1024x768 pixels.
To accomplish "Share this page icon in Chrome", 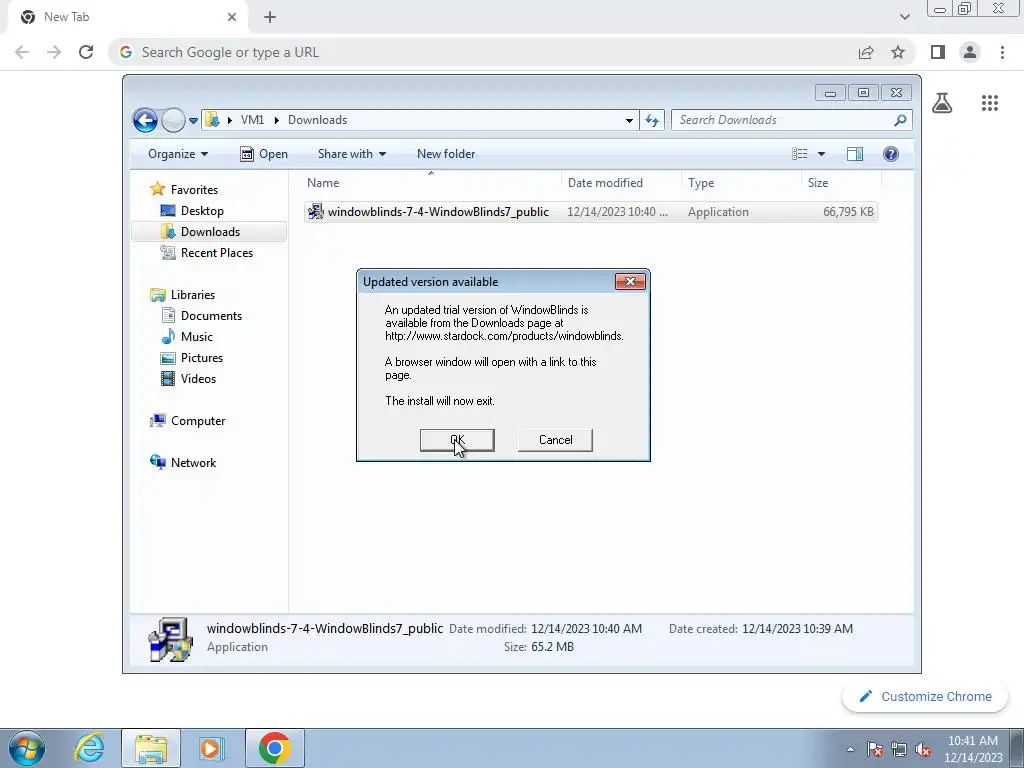I will pos(866,52).
